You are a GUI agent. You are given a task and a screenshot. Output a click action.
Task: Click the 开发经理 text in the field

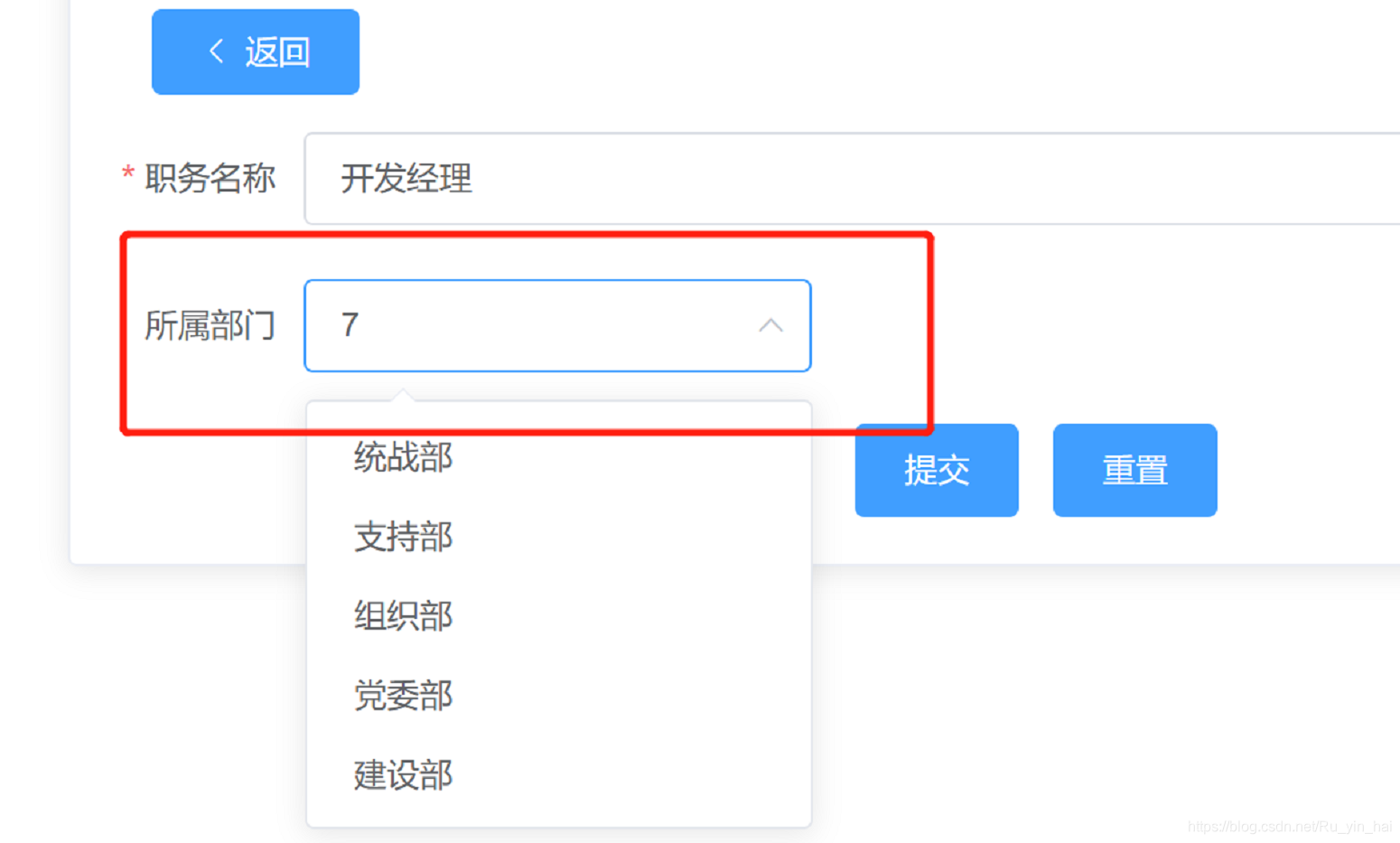(406, 178)
